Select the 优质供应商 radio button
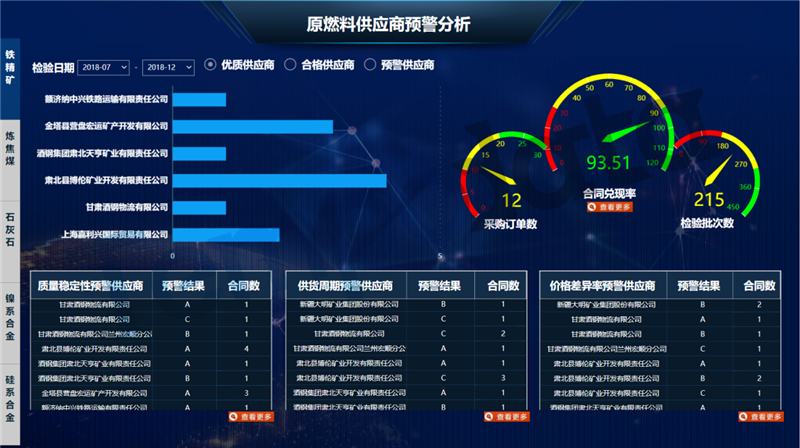The height and width of the screenshot is (448, 800). pos(210,65)
